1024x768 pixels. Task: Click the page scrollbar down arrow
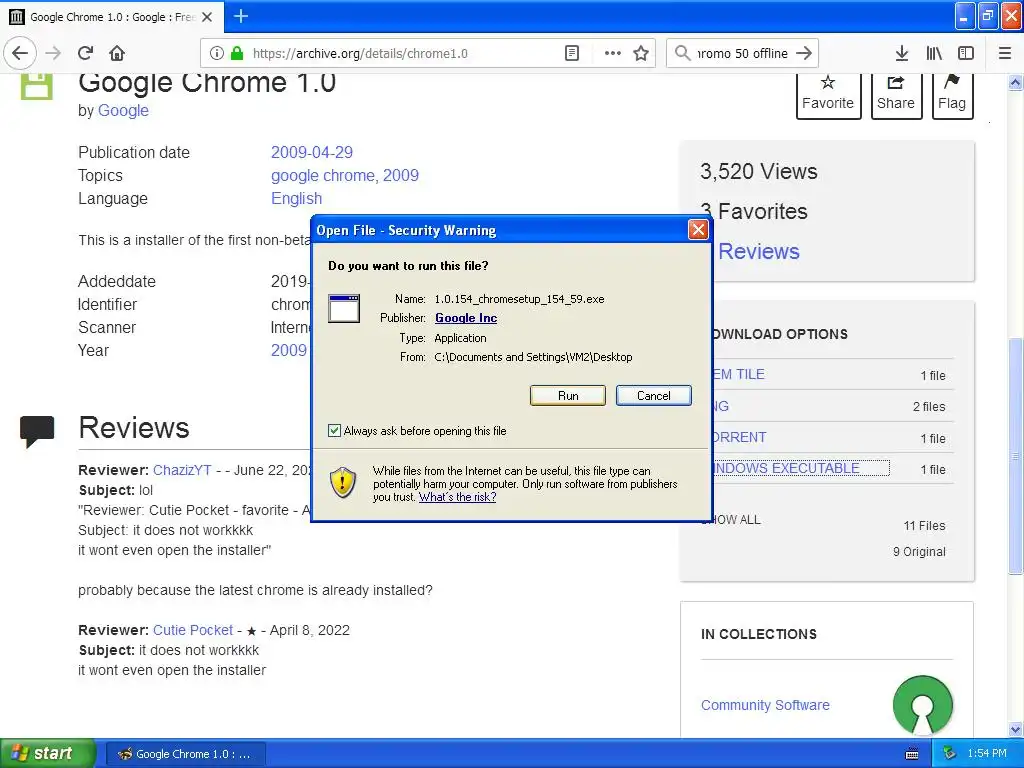[1016, 729]
